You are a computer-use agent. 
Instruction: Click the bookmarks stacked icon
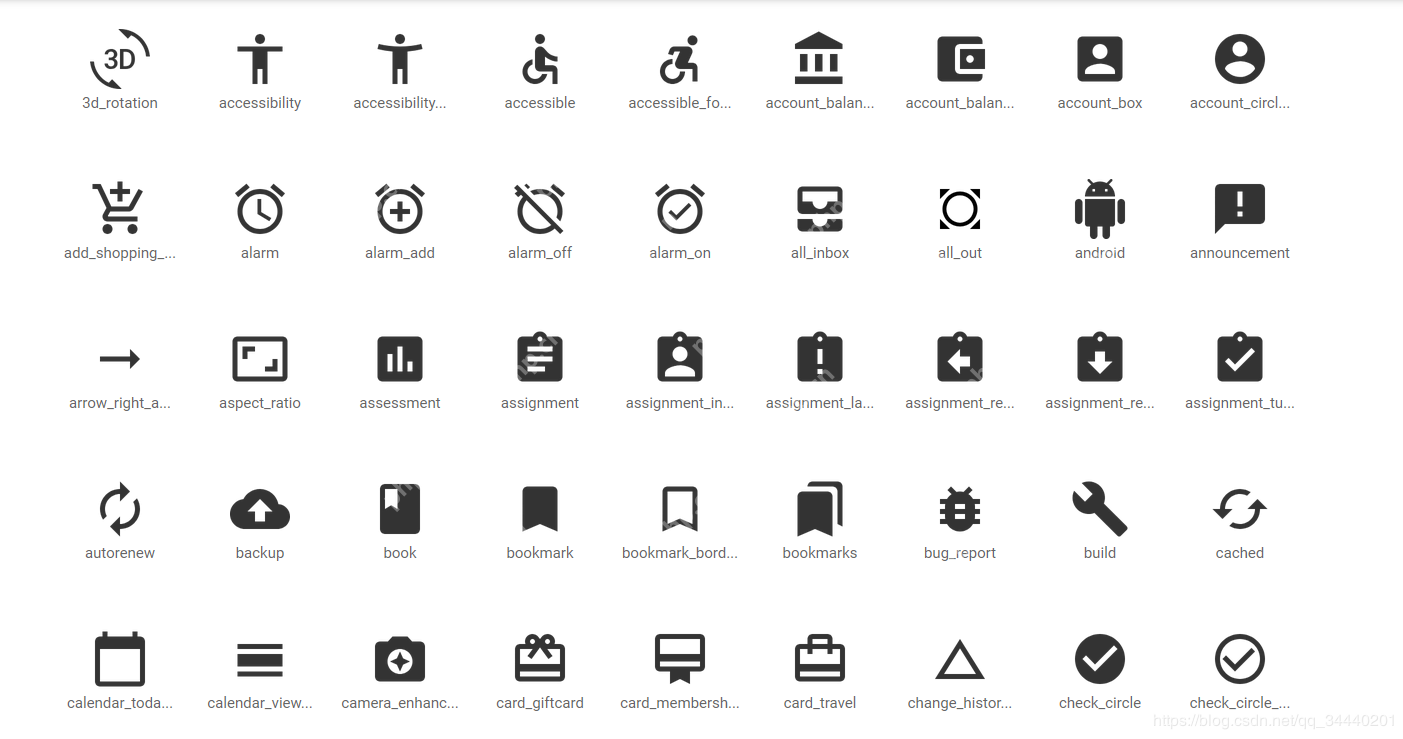(820, 510)
